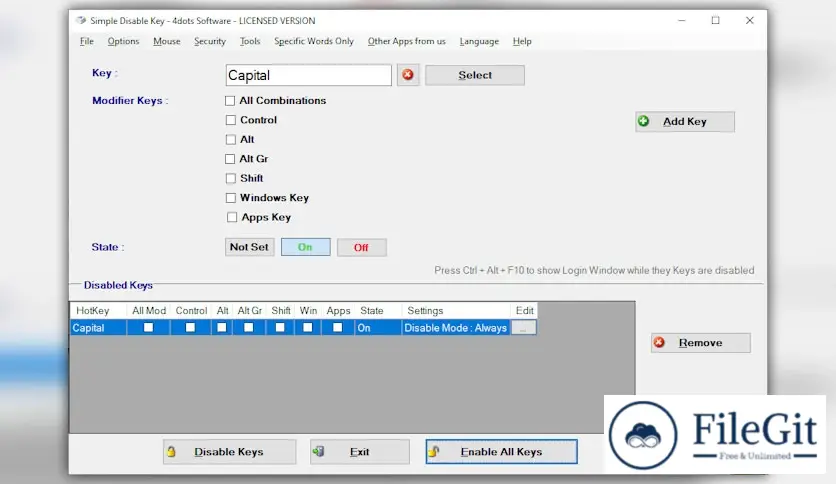Set state to Off

(x=361, y=247)
